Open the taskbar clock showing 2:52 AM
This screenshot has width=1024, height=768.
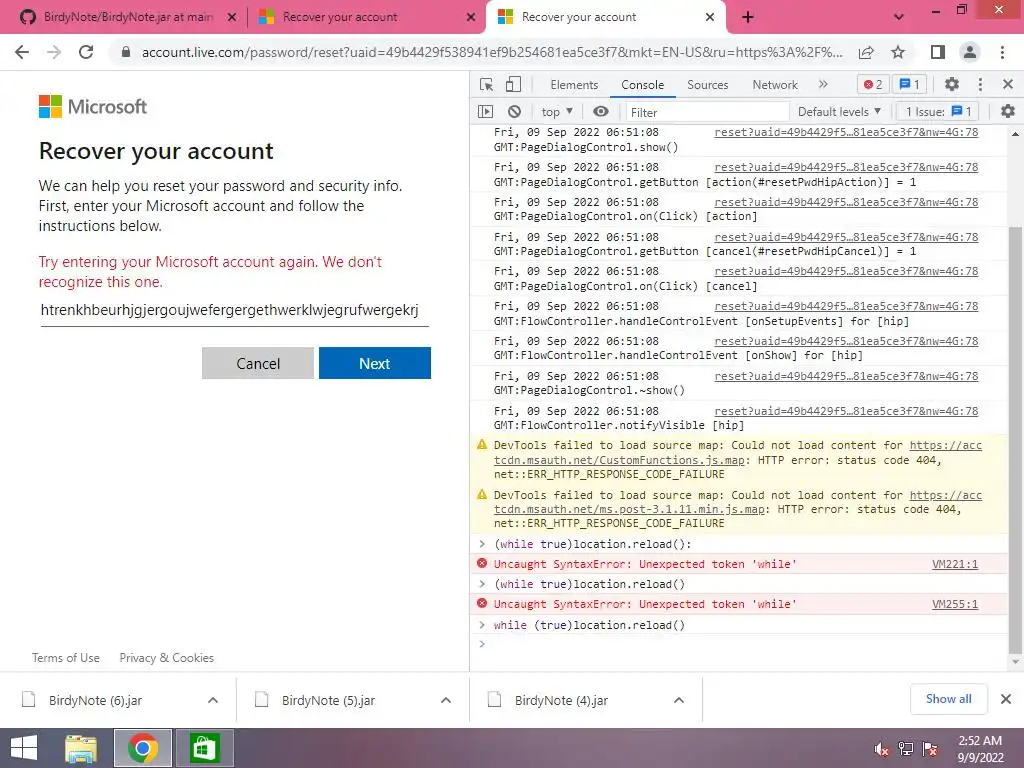pos(980,749)
